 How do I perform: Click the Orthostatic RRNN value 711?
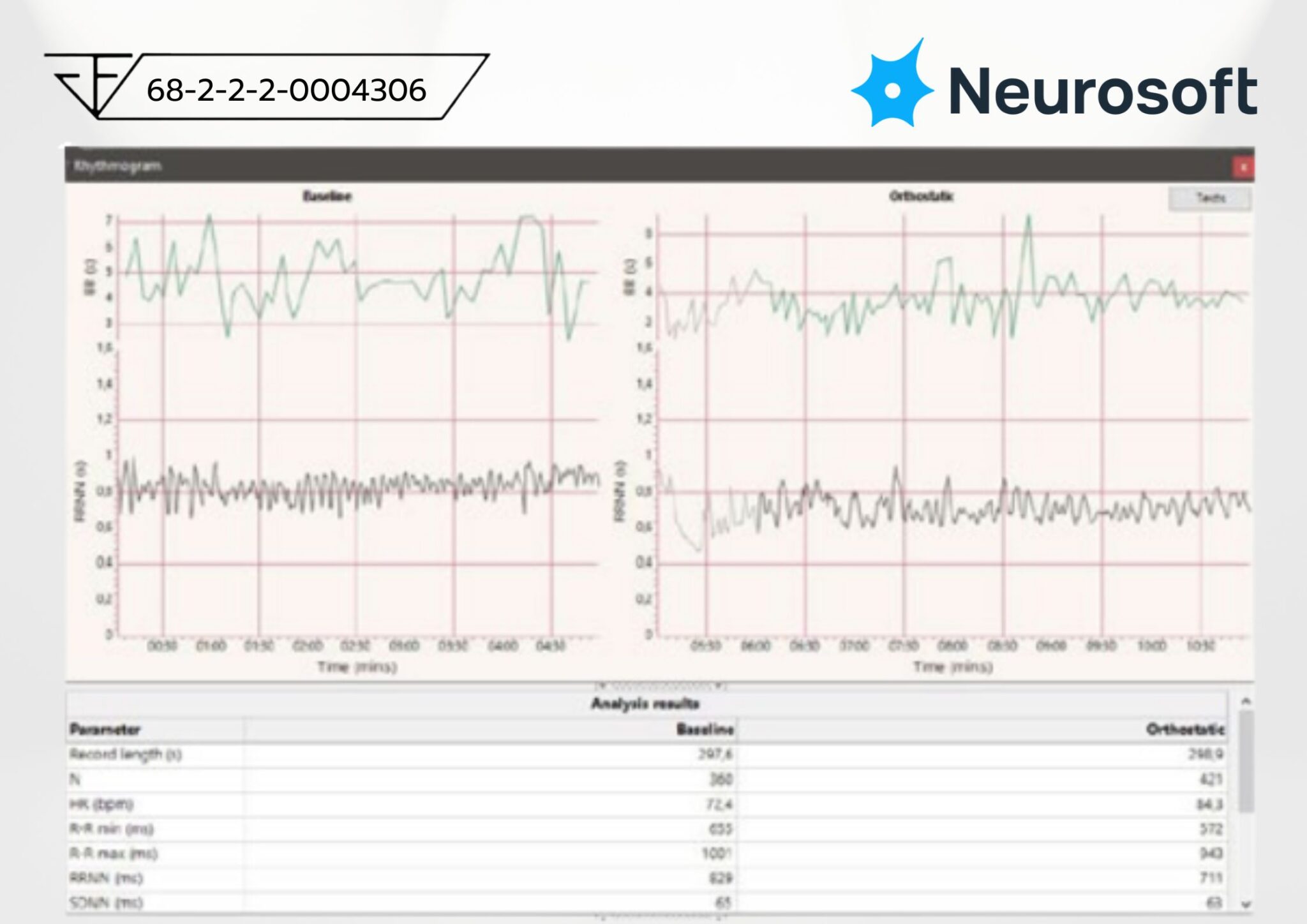tap(1211, 878)
